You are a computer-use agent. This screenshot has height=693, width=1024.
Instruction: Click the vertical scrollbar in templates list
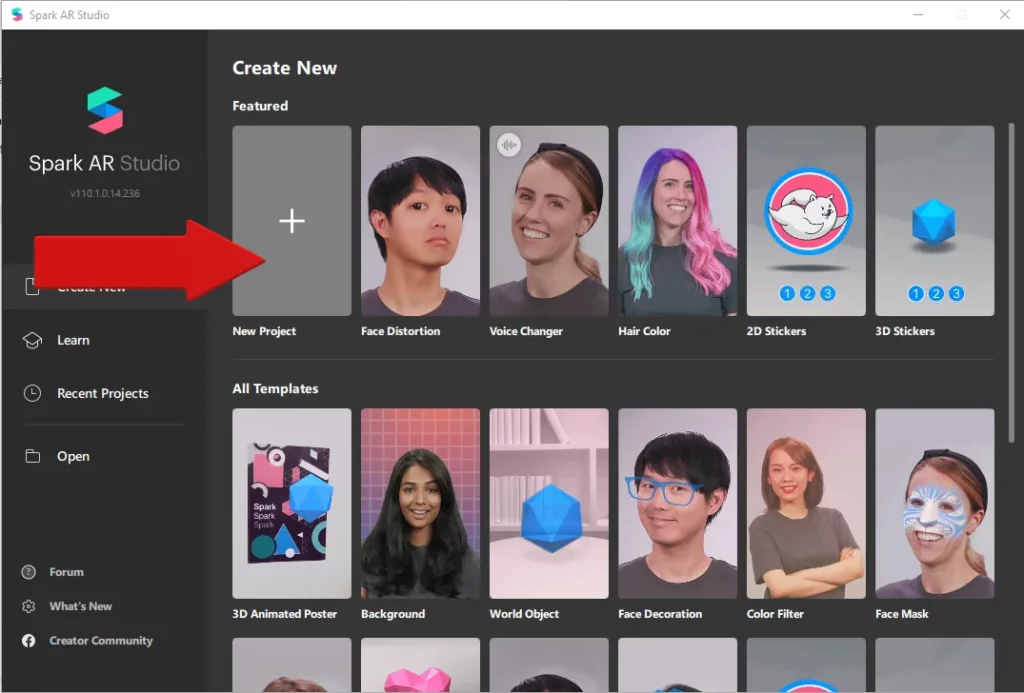pyautogui.click(x=1011, y=283)
